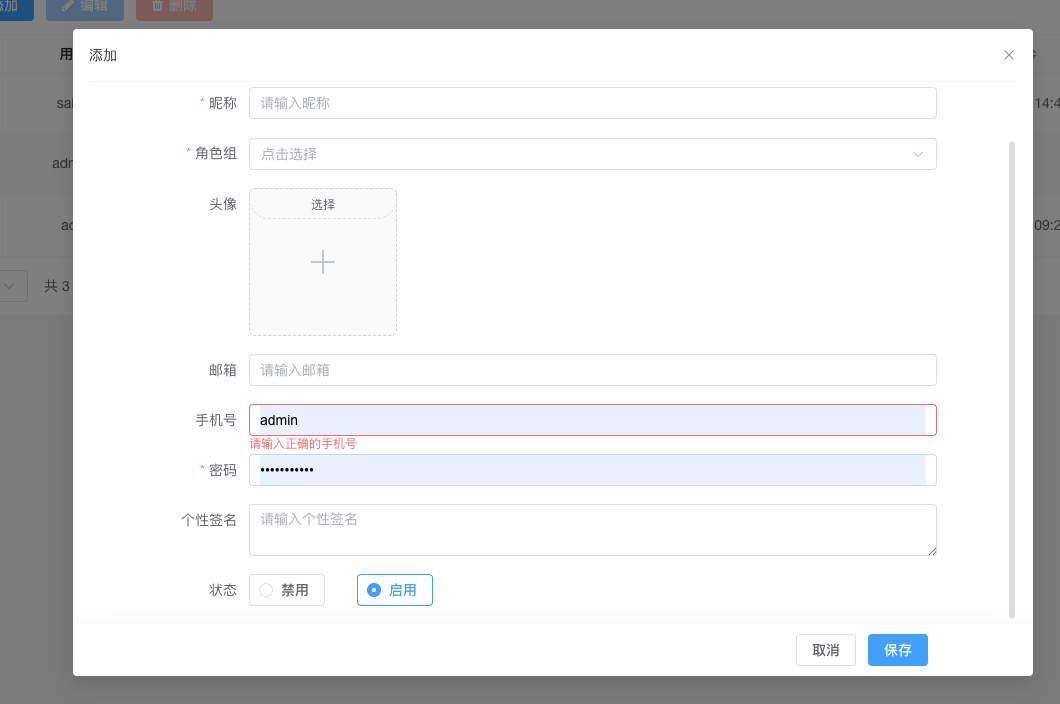Click the 编辑 button behind the dialog
This screenshot has width=1060, height=704.
click(85, 7)
